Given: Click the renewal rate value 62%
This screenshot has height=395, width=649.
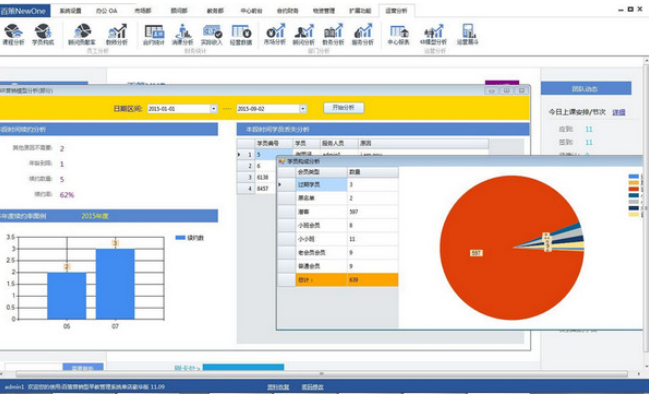Looking at the screenshot, I should coord(67,195).
